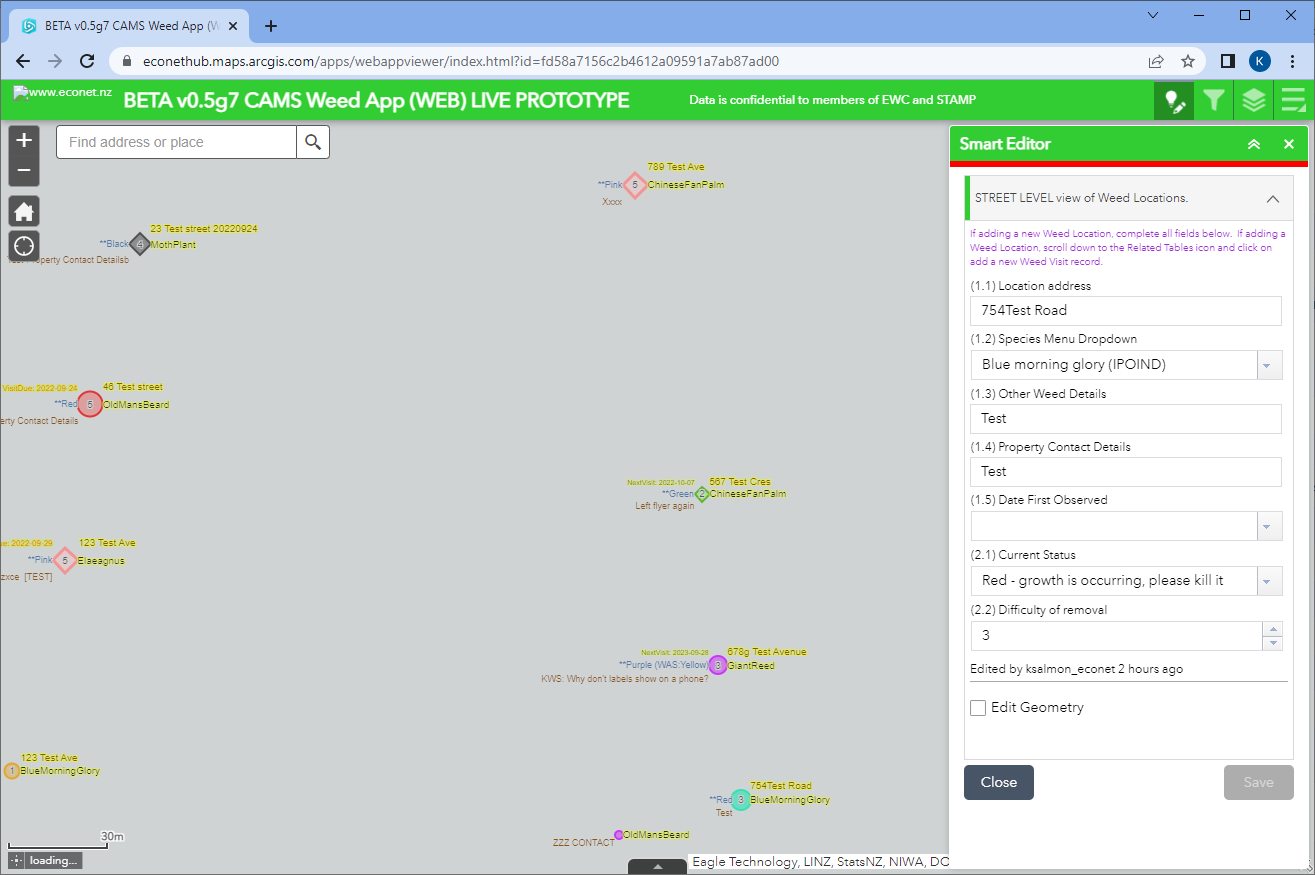Image resolution: width=1315 pixels, height=875 pixels.
Task: Open the Legend icon on the far right
Action: click(x=1293, y=100)
